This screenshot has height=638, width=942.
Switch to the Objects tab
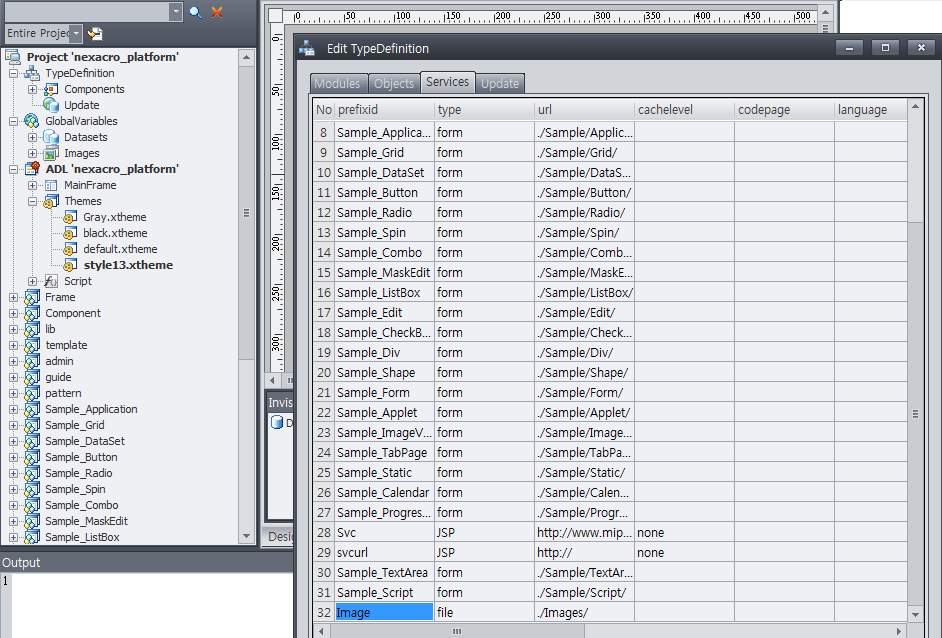(394, 84)
